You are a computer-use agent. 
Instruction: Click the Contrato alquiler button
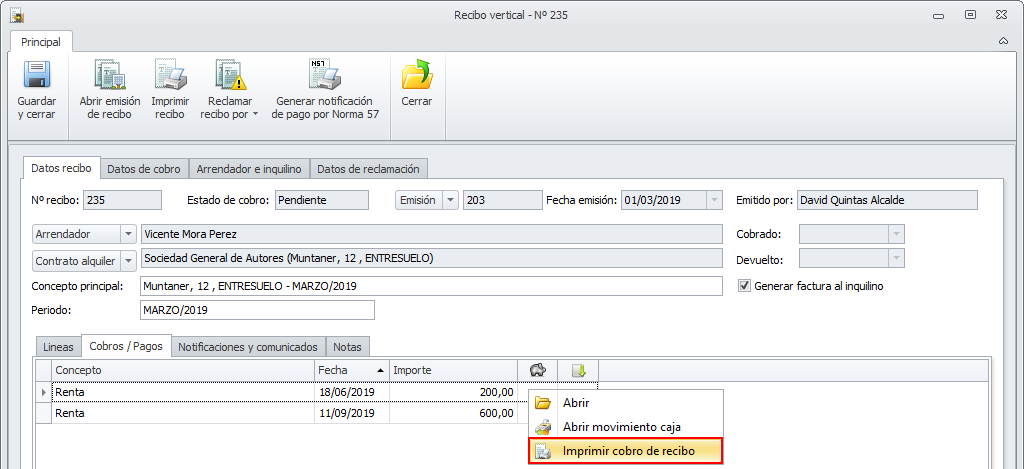tap(76, 261)
